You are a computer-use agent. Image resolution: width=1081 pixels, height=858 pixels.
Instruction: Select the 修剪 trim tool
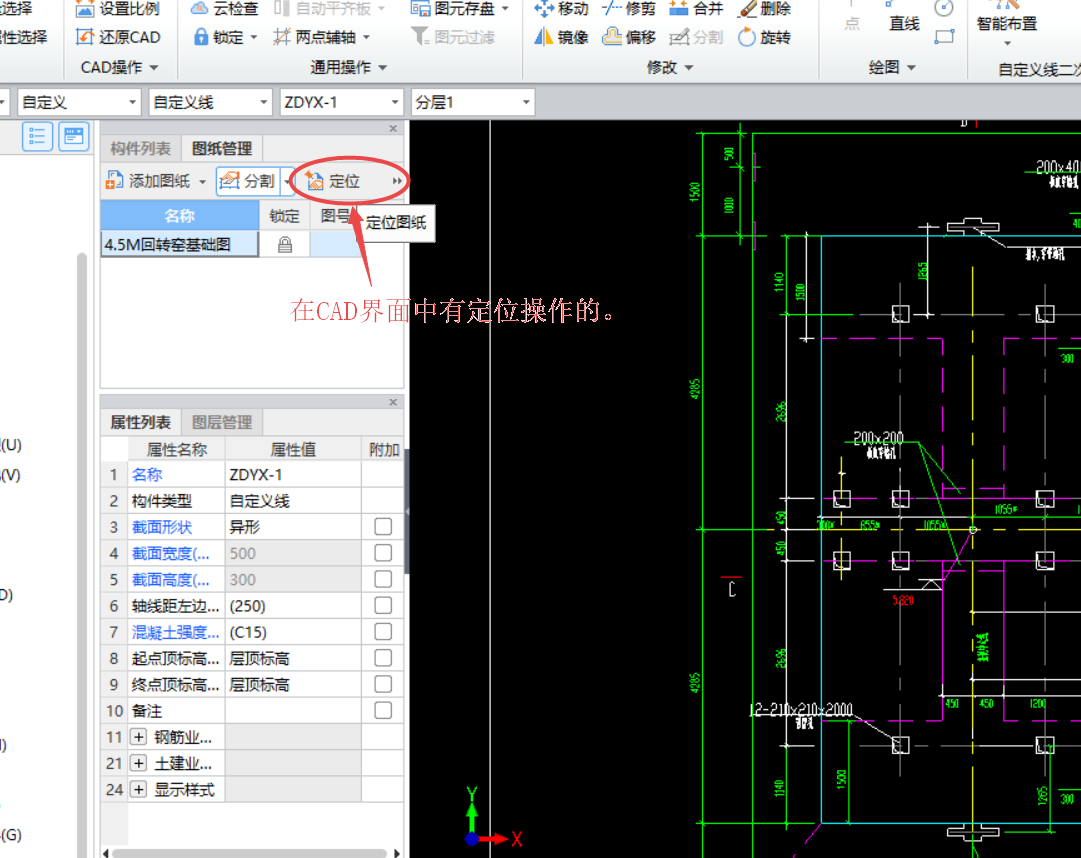point(629,9)
